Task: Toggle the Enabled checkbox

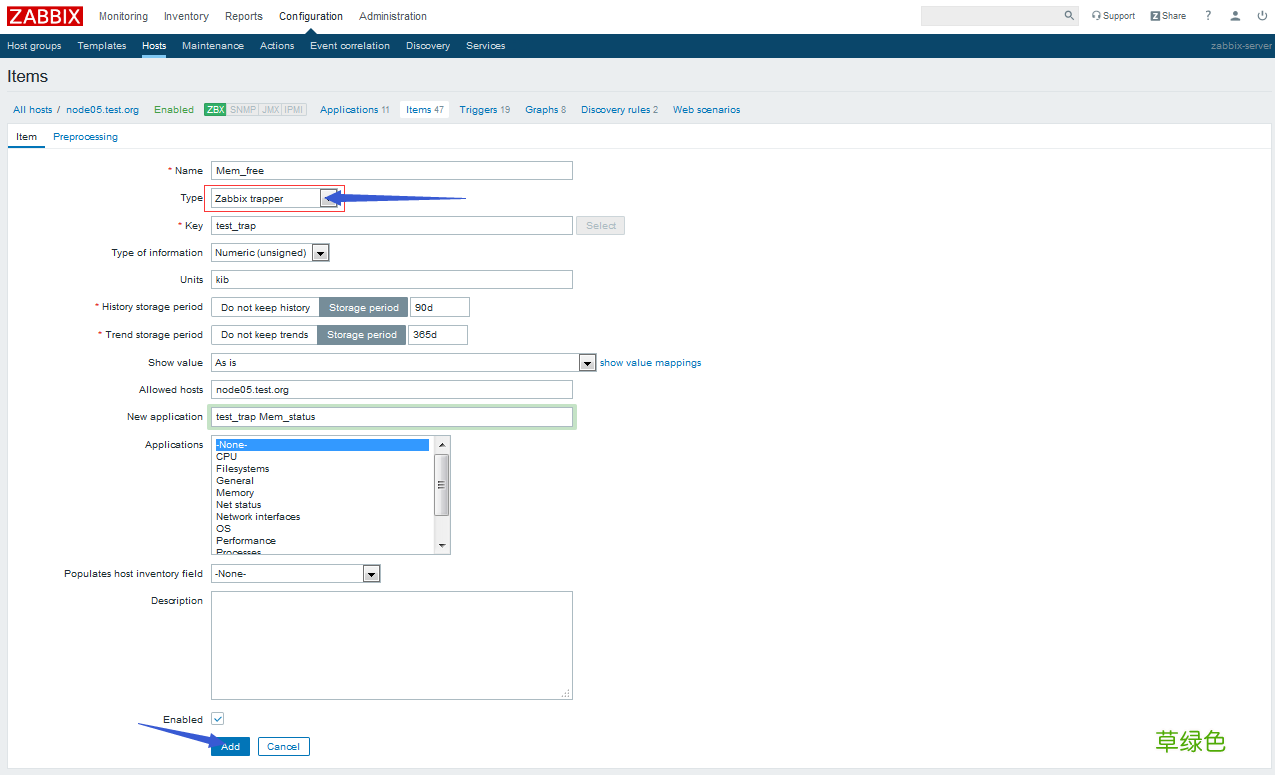Action: (217, 719)
